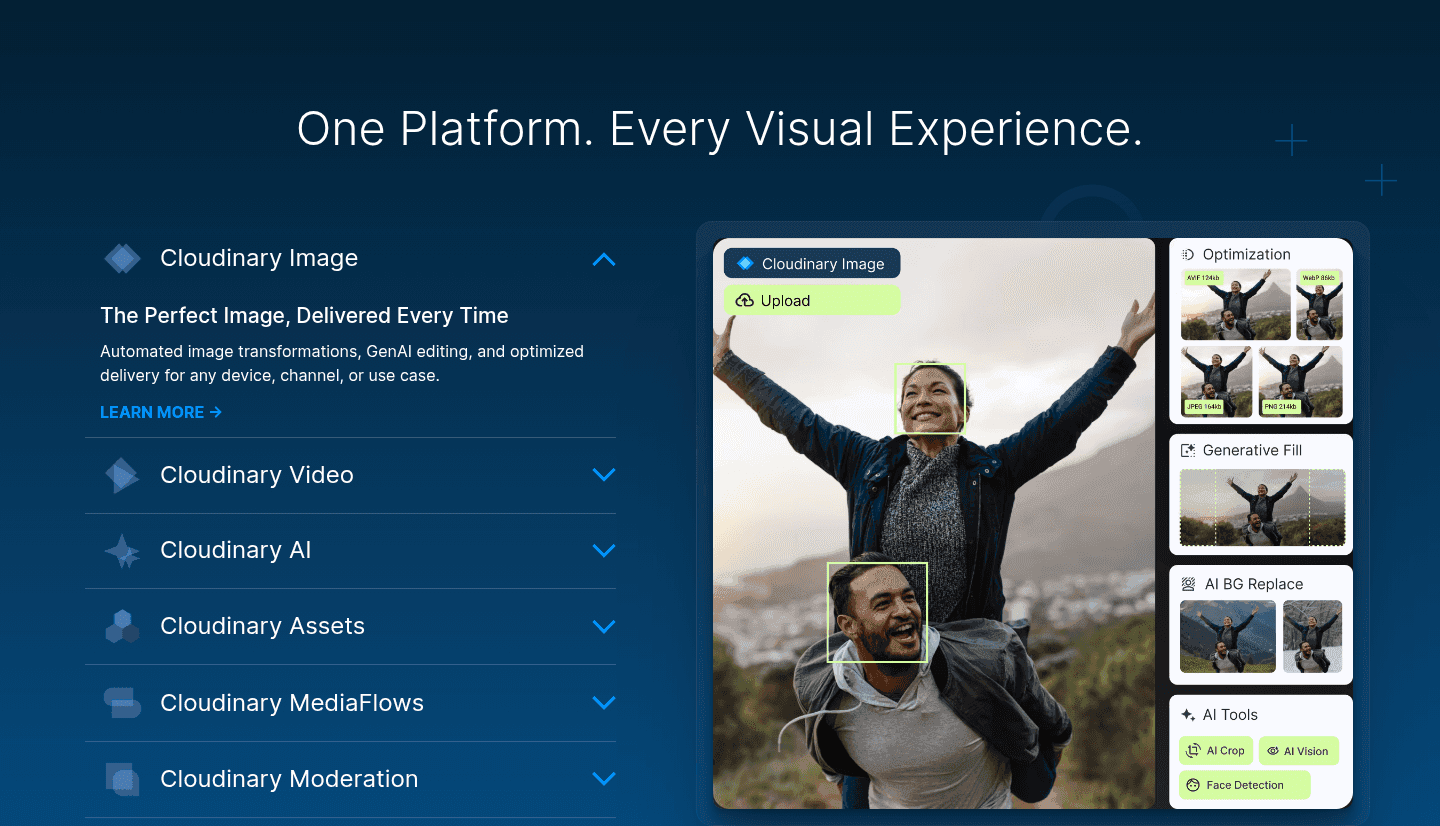1440x826 pixels.
Task: Click the AI Vision button
Action: 1298,751
